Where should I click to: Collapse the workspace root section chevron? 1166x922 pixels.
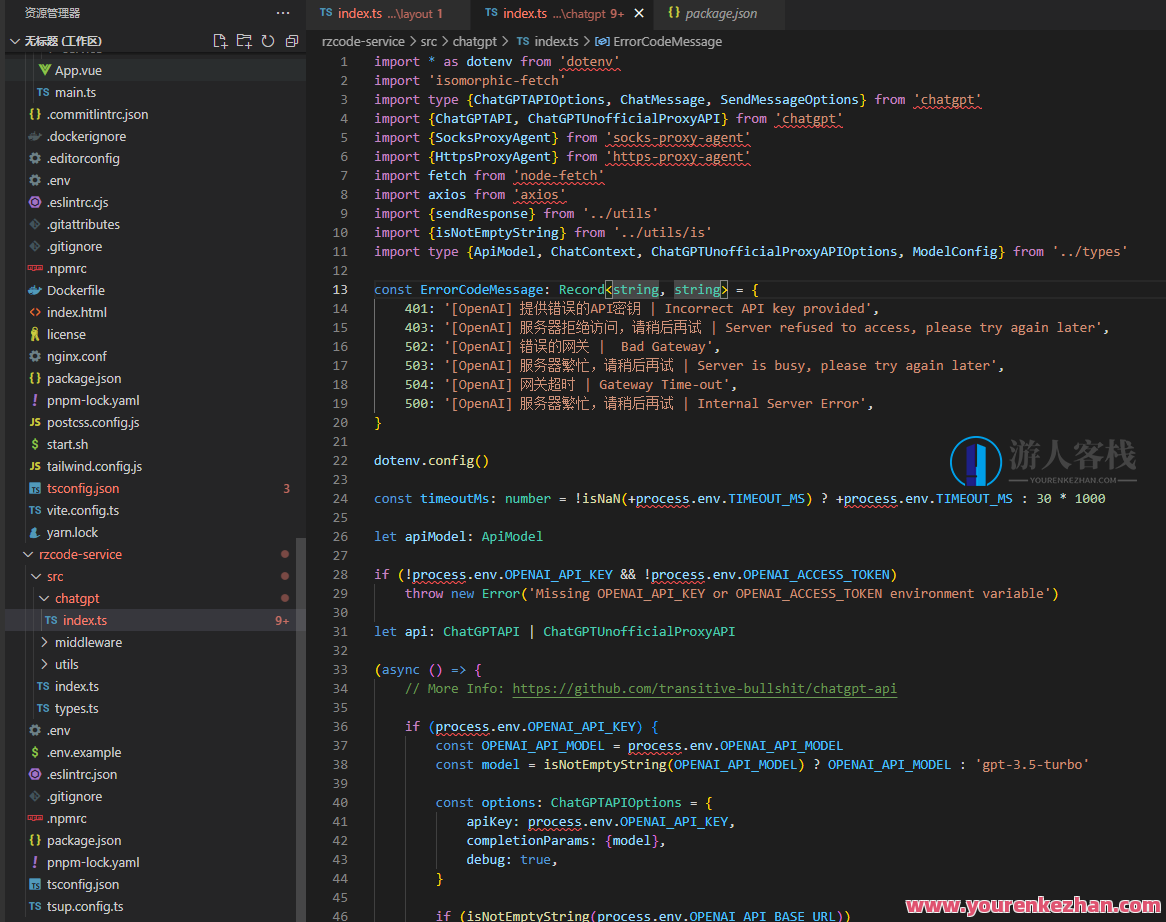[x=15, y=41]
